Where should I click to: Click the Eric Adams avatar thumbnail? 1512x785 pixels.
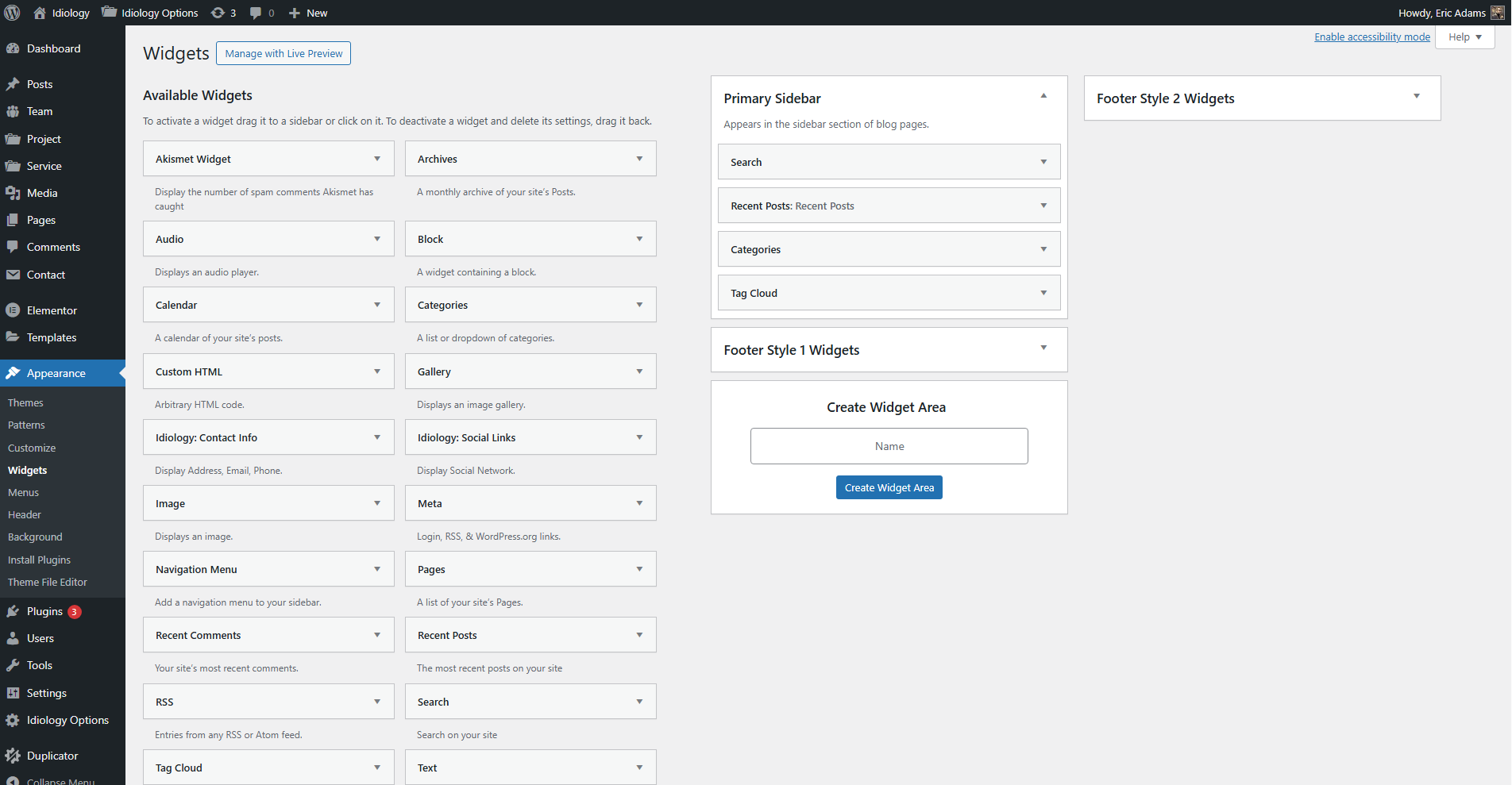(1497, 13)
